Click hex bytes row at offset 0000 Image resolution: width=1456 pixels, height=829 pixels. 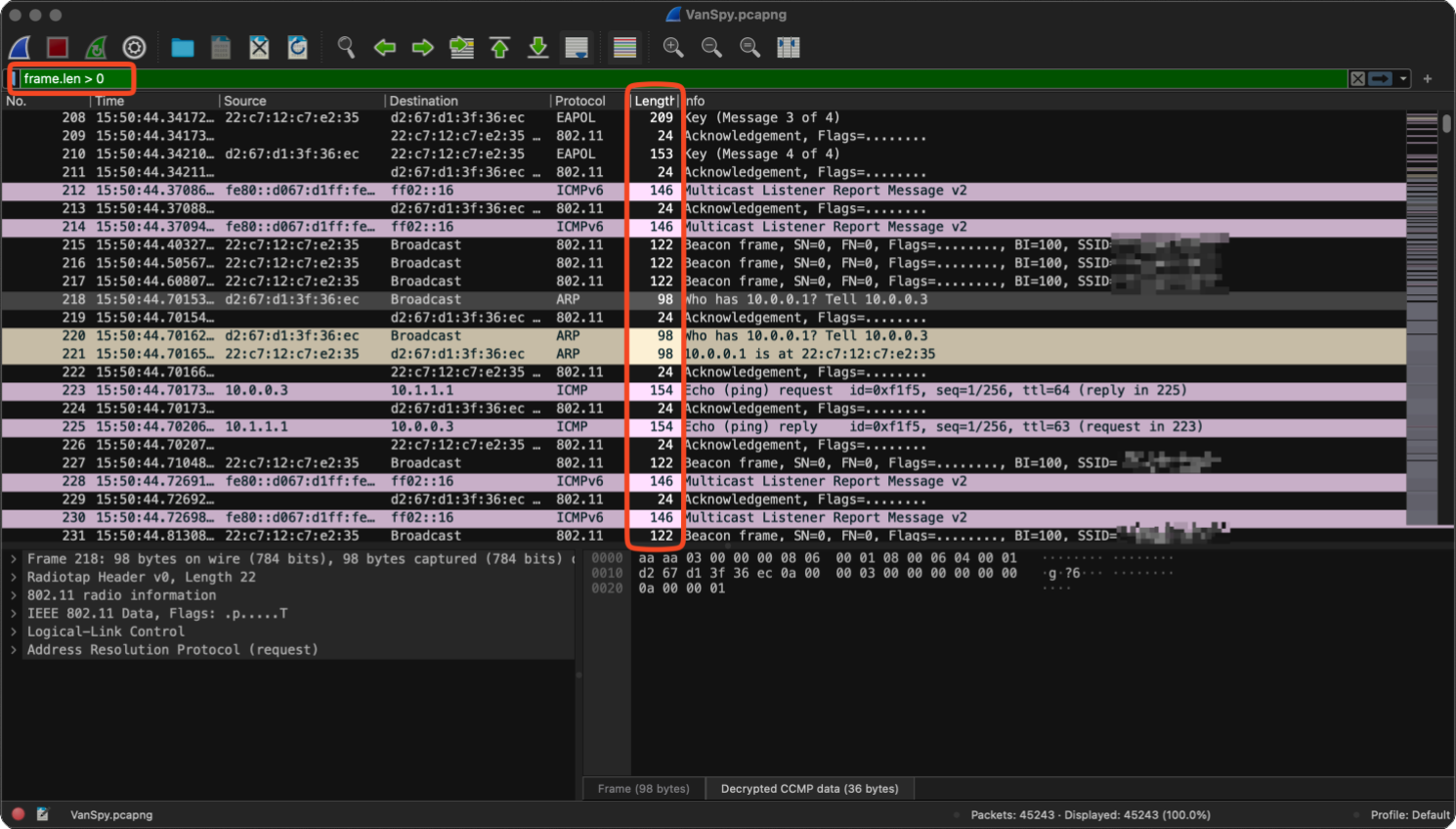(828, 558)
